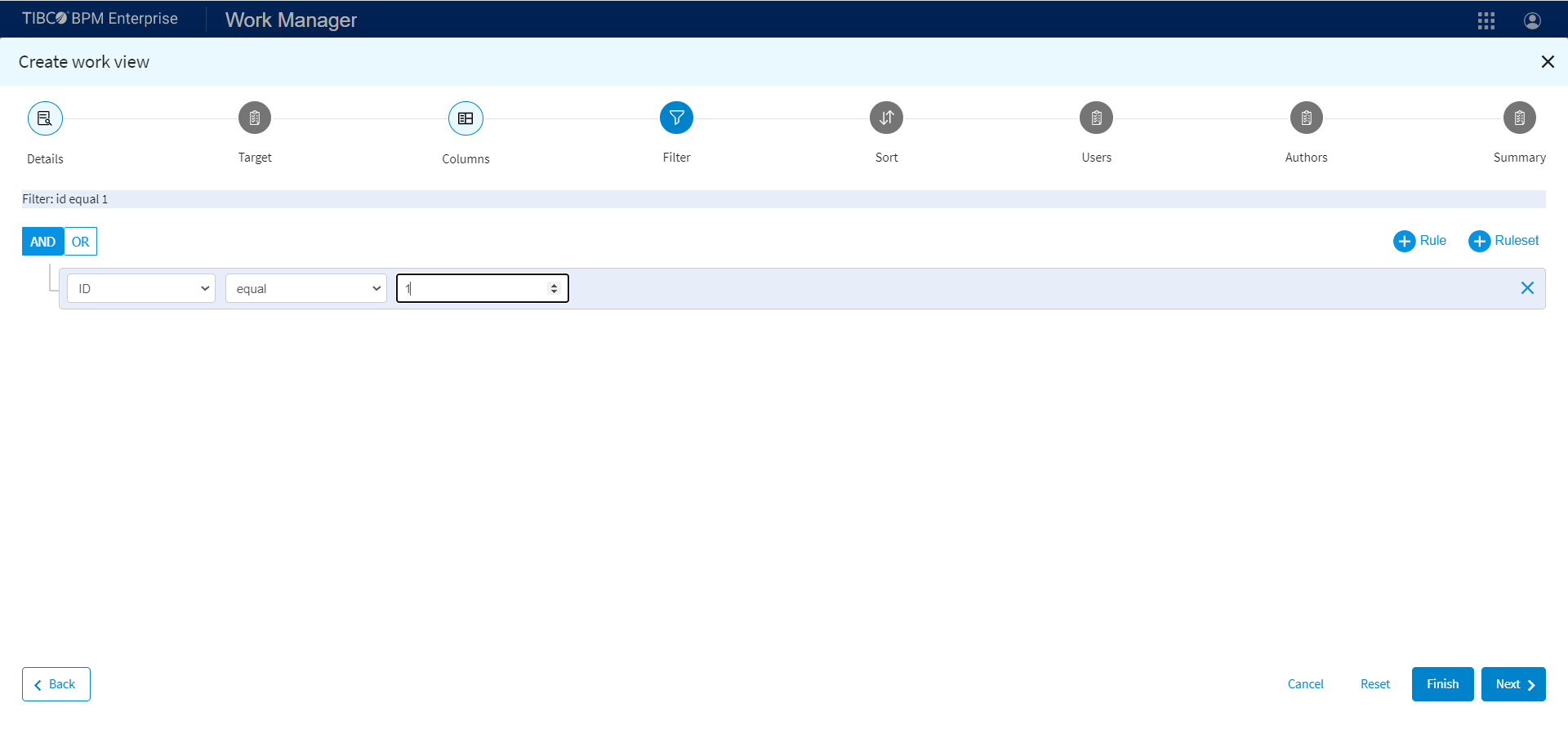This screenshot has height=734, width=1568.
Task: Click the Authors step label
Action: (1307, 158)
